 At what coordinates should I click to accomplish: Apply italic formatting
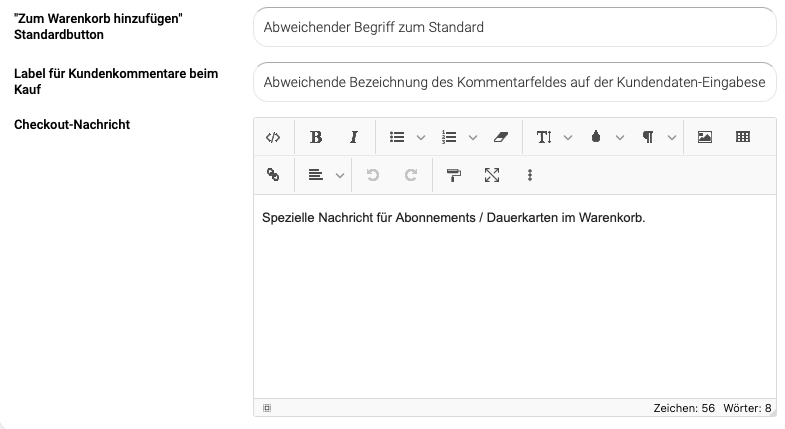coord(353,137)
